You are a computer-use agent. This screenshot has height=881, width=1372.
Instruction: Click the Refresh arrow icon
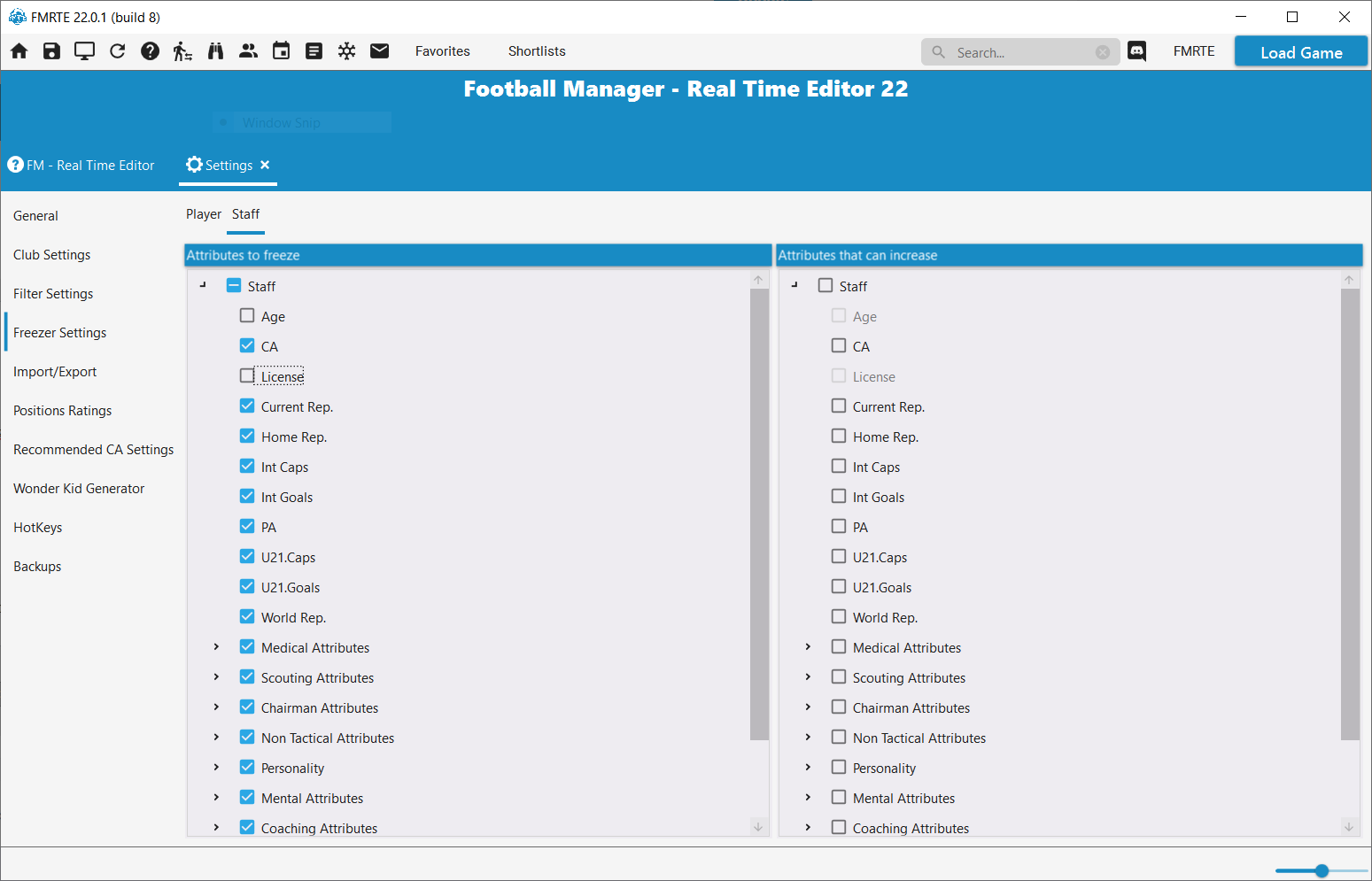click(117, 51)
